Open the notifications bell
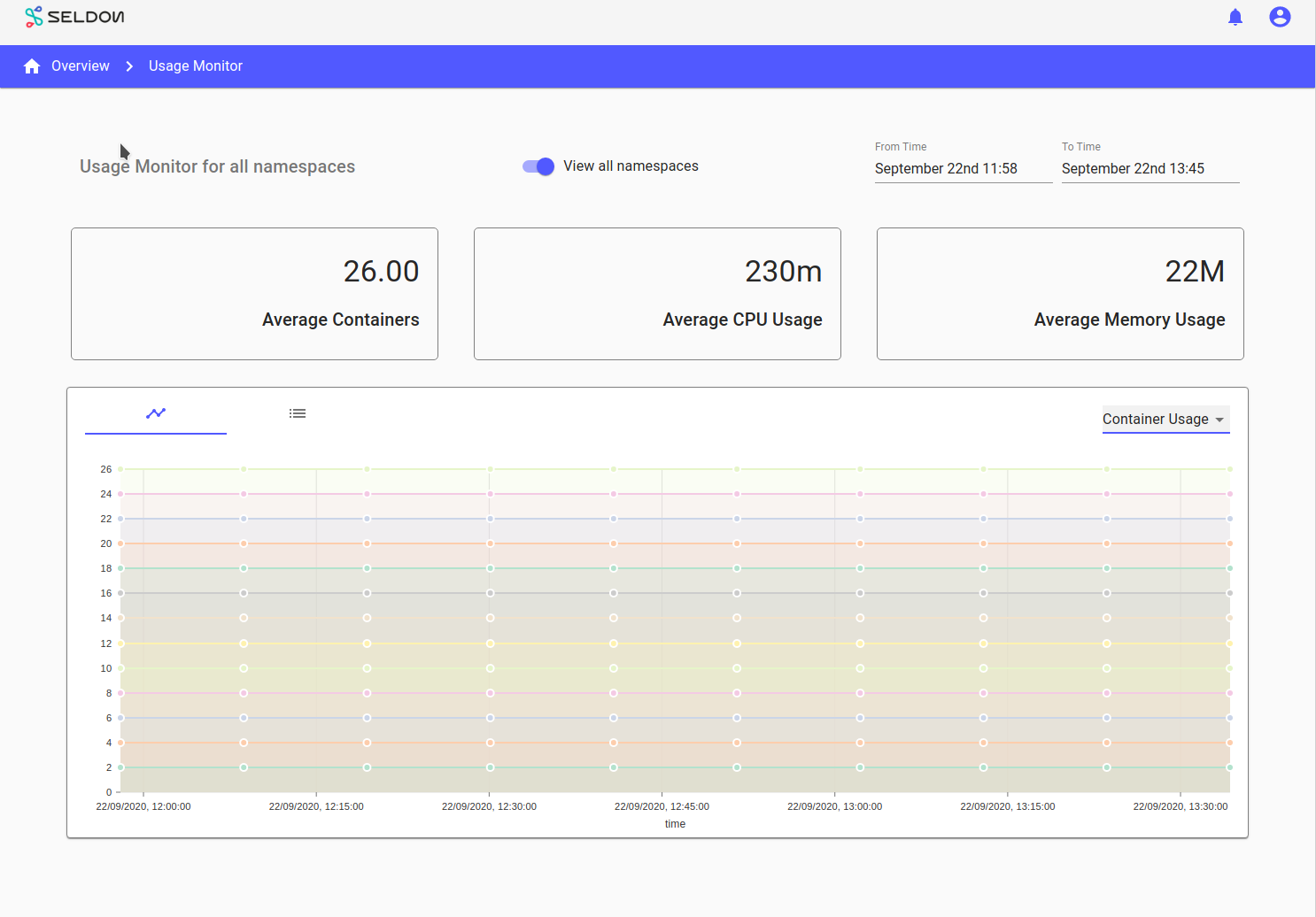 tap(1235, 17)
